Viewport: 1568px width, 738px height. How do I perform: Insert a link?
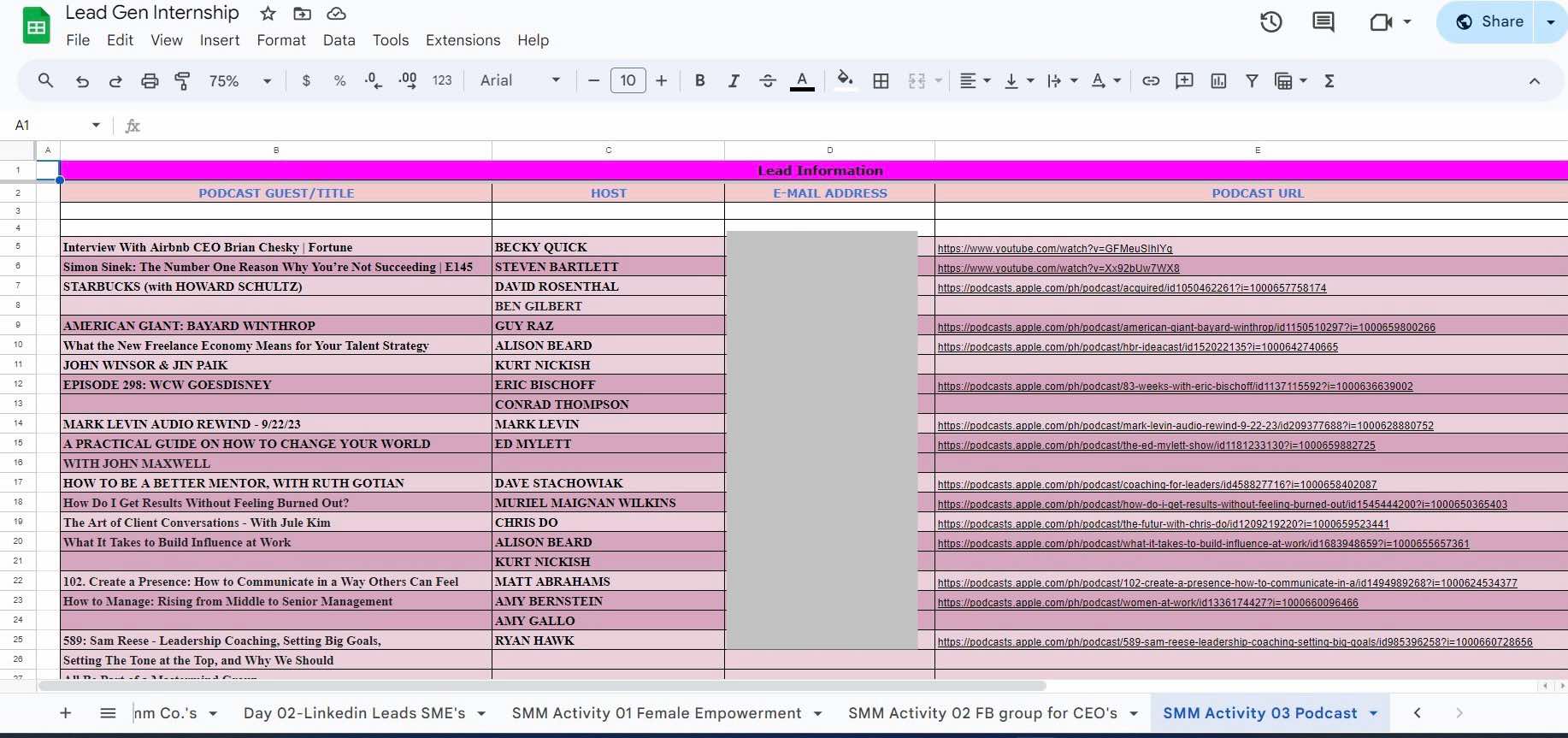pos(1151,81)
